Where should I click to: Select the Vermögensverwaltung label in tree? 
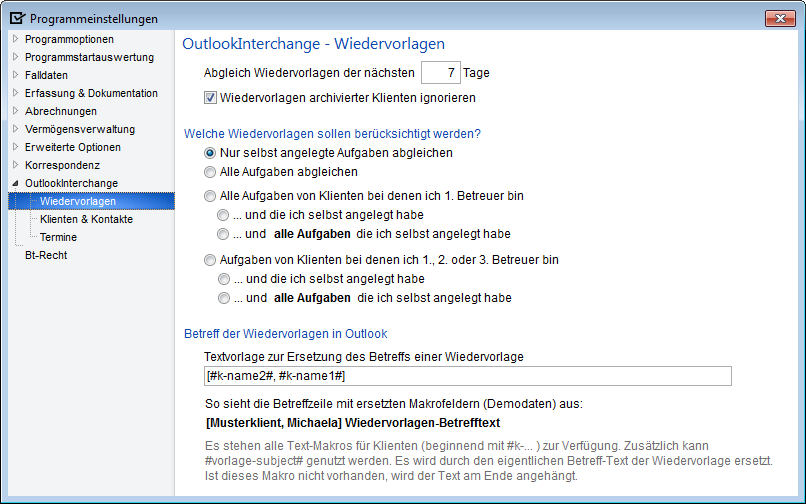click(x=80, y=129)
